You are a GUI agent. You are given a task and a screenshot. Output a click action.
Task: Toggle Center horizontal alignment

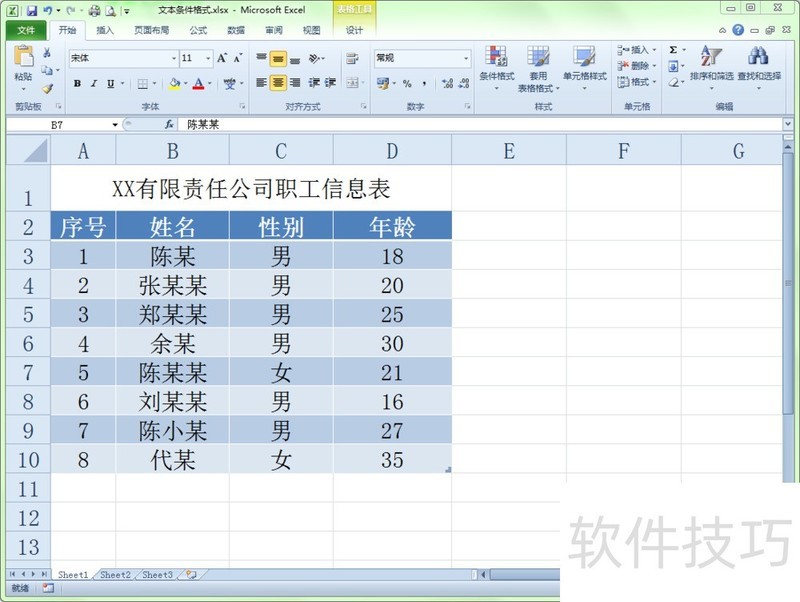click(278, 83)
